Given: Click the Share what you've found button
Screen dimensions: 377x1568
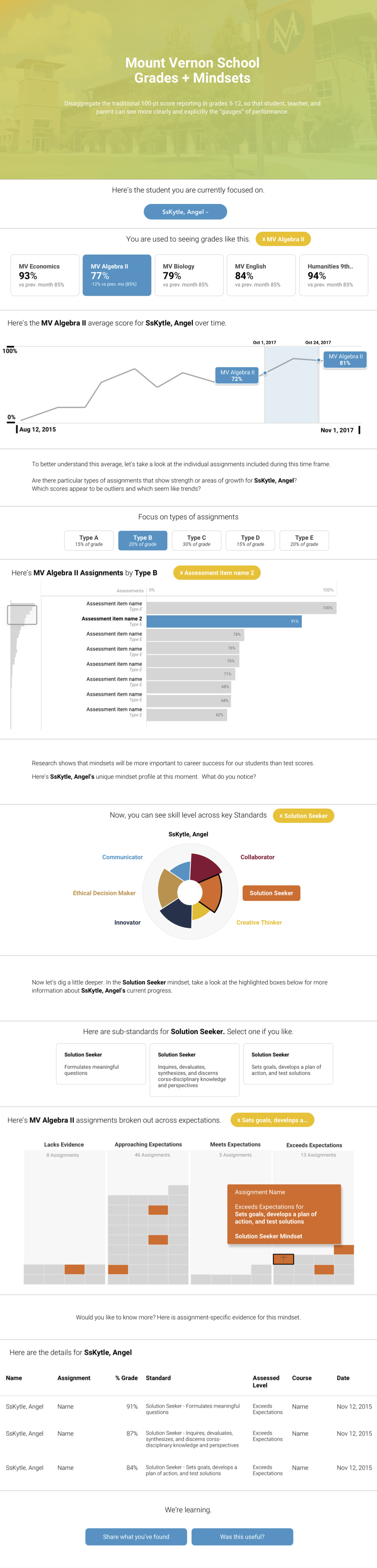Looking at the screenshot, I should tap(136, 1537).
